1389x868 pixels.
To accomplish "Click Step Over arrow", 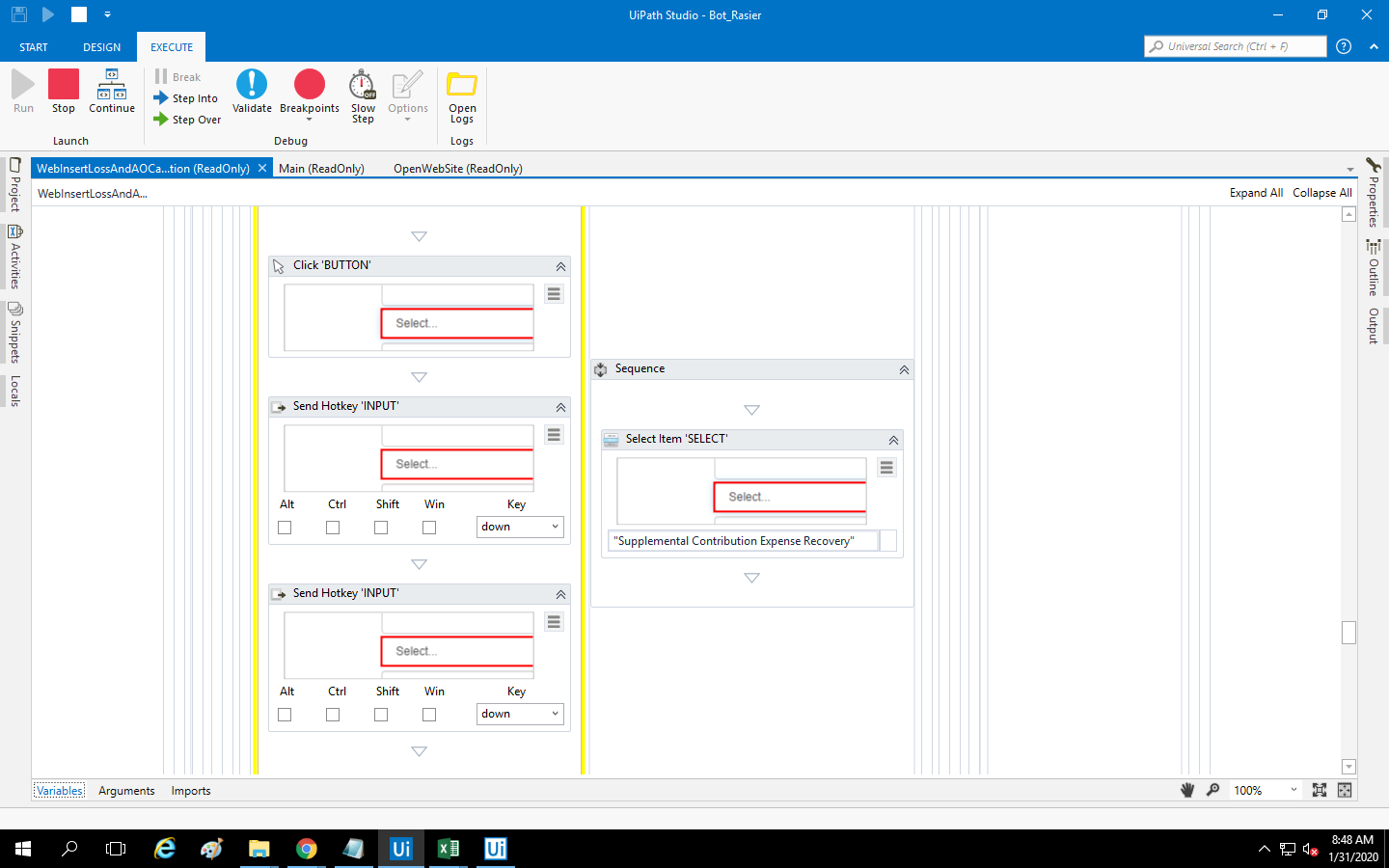I will (161, 119).
